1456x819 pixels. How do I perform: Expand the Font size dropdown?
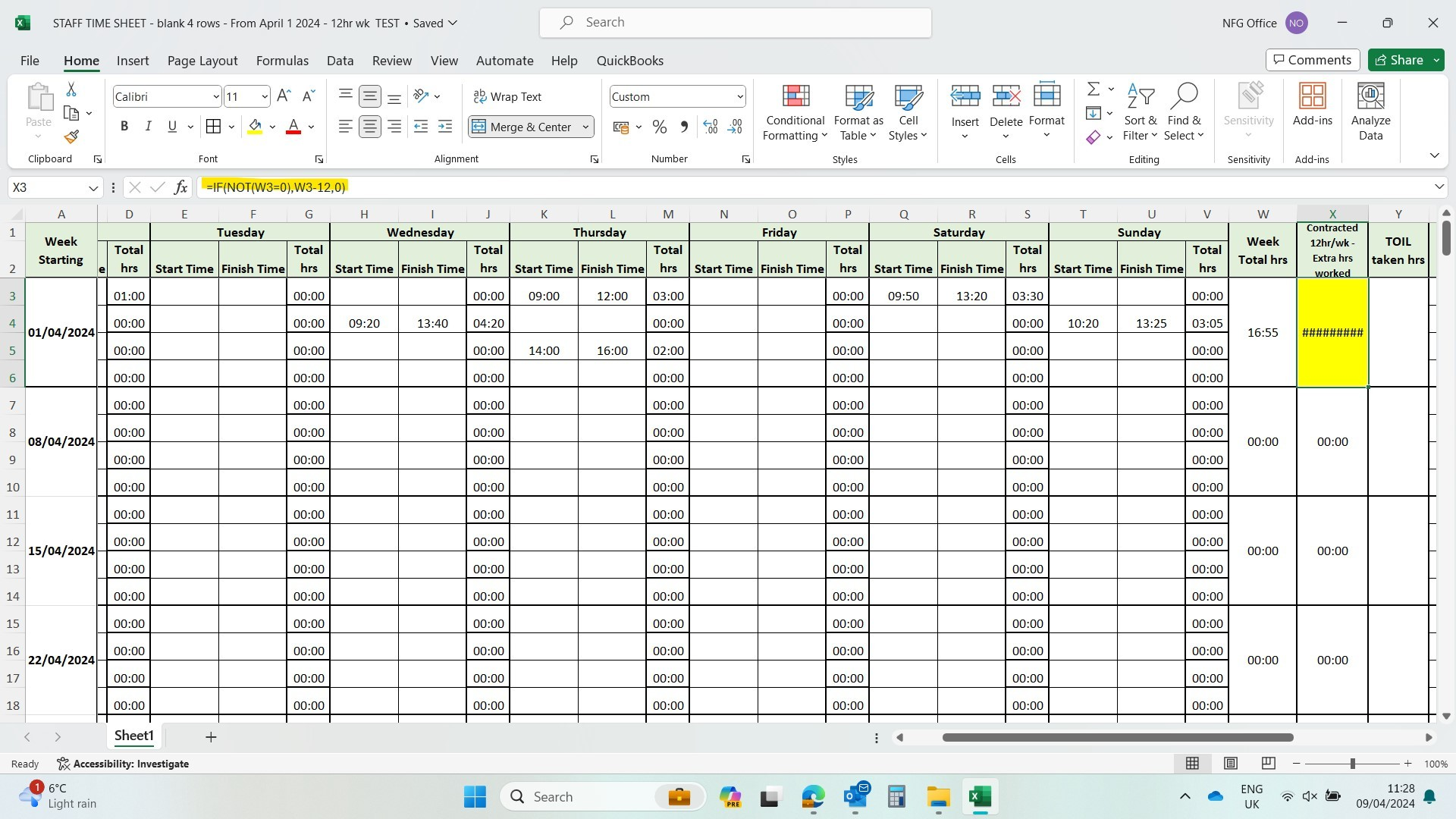tap(264, 97)
